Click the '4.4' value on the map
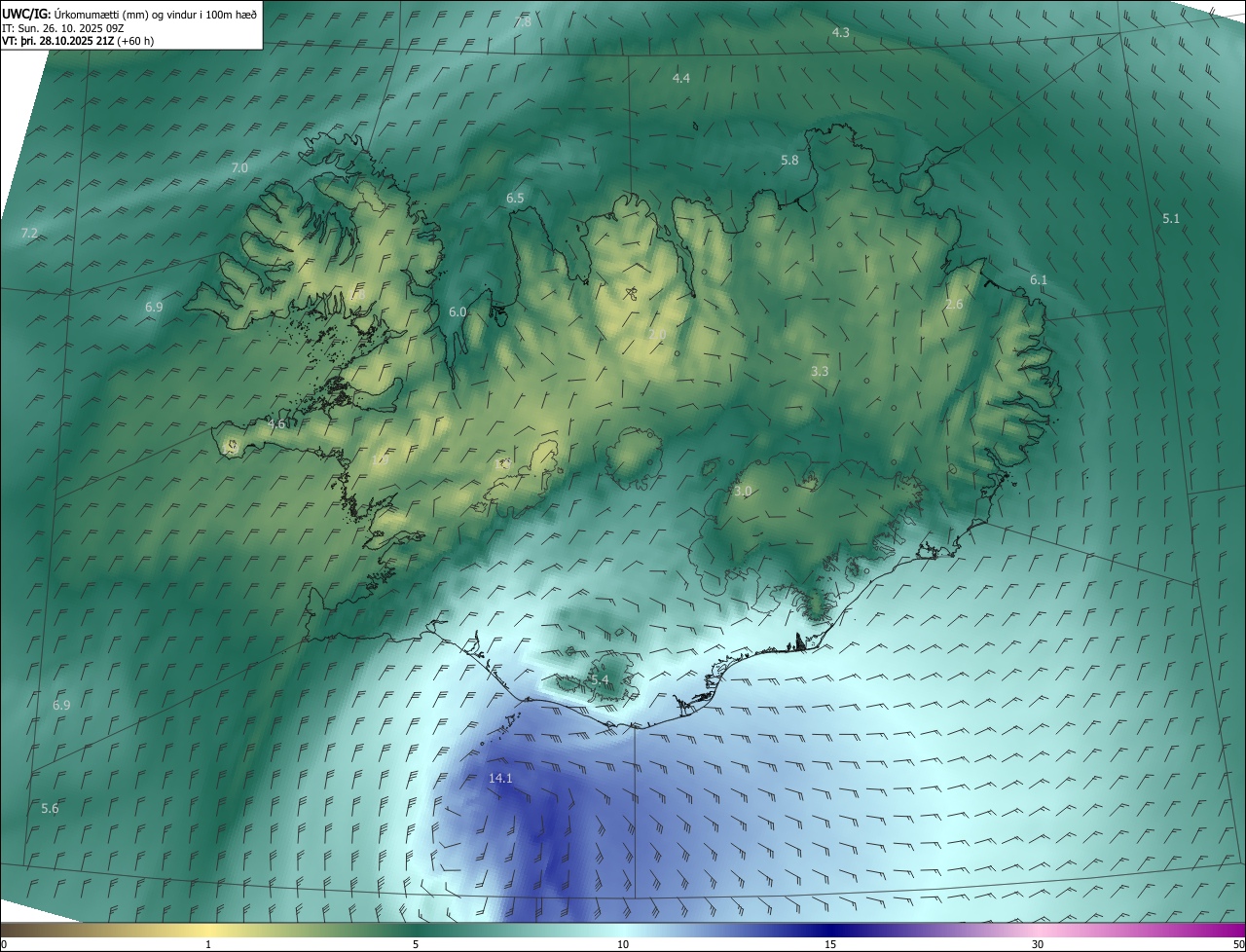The height and width of the screenshot is (952, 1246). click(681, 78)
